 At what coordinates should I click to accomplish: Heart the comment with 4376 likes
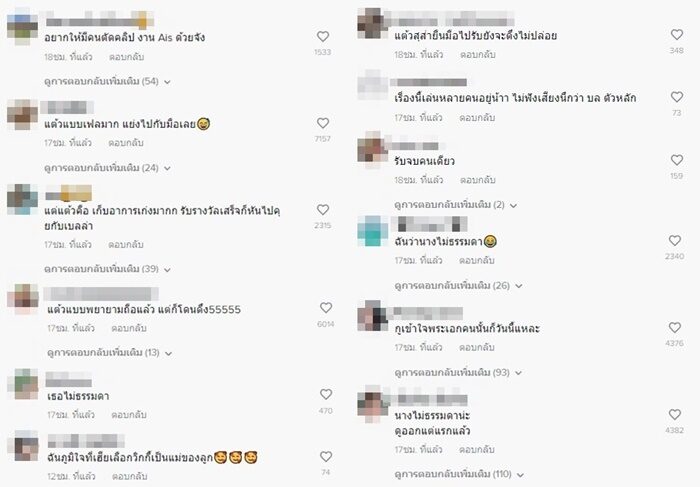pyautogui.click(x=675, y=328)
